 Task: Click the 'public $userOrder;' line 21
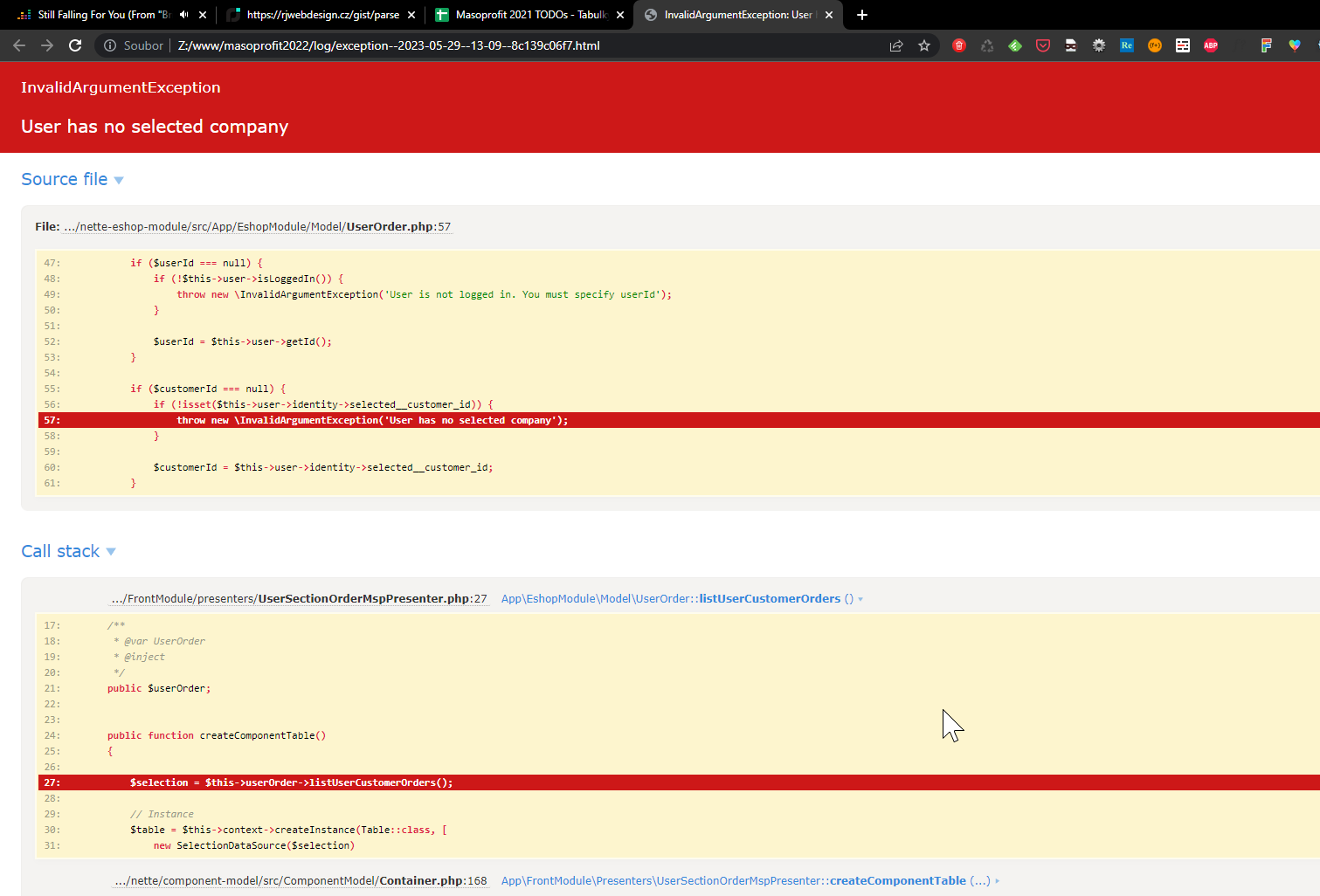pyautogui.click(x=159, y=688)
